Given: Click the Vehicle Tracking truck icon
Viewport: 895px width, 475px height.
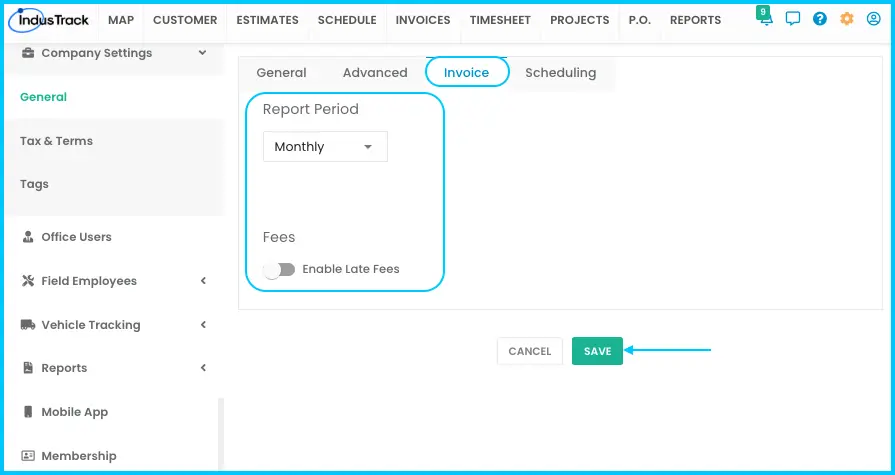Looking at the screenshot, I should point(27,324).
